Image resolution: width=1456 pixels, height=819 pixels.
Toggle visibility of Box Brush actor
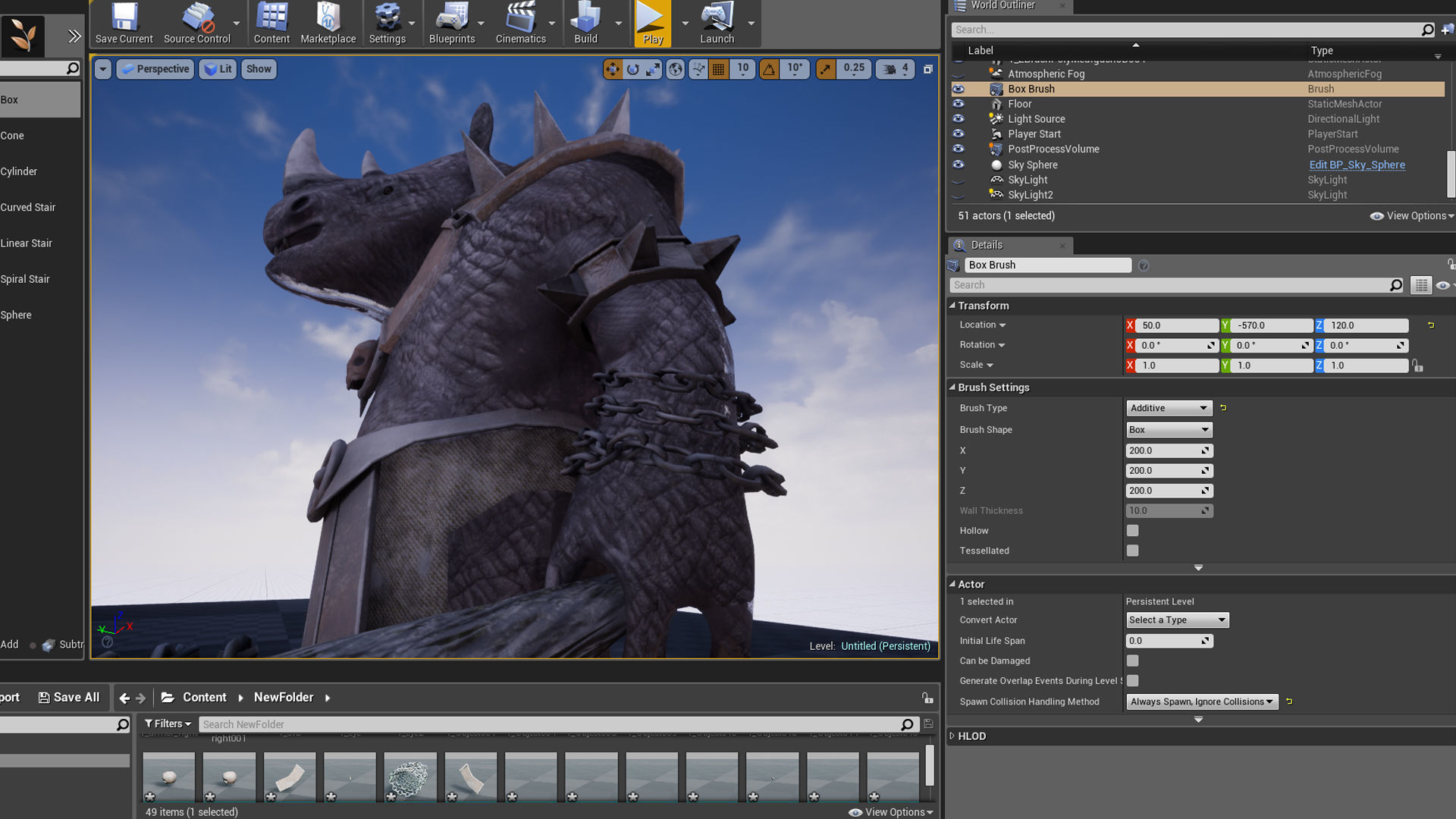tap(959, 89)
